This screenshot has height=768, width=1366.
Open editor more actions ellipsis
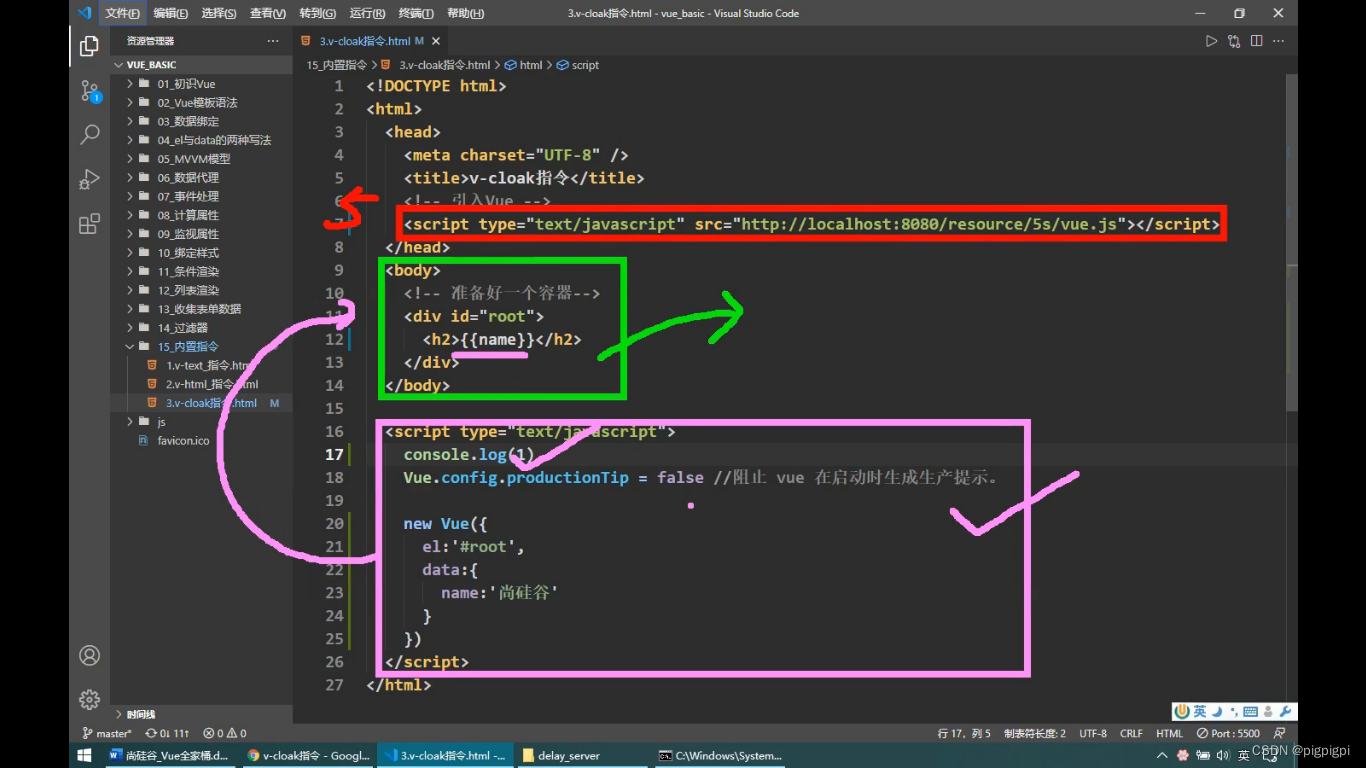(1280, 41)
